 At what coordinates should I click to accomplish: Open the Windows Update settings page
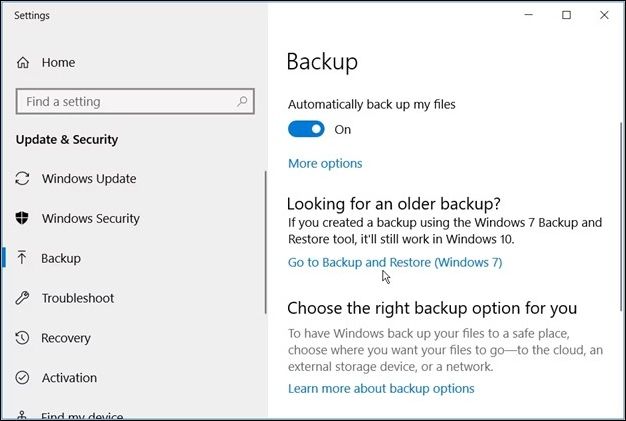coord(89,179)
